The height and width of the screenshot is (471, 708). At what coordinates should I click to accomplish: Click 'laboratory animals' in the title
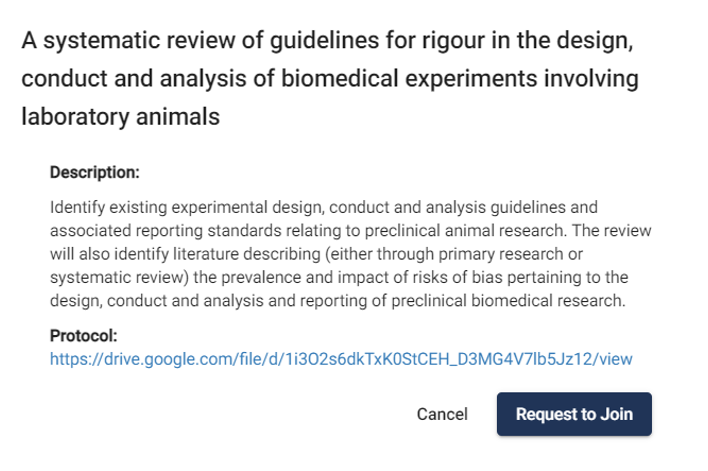tap(120, 116)
